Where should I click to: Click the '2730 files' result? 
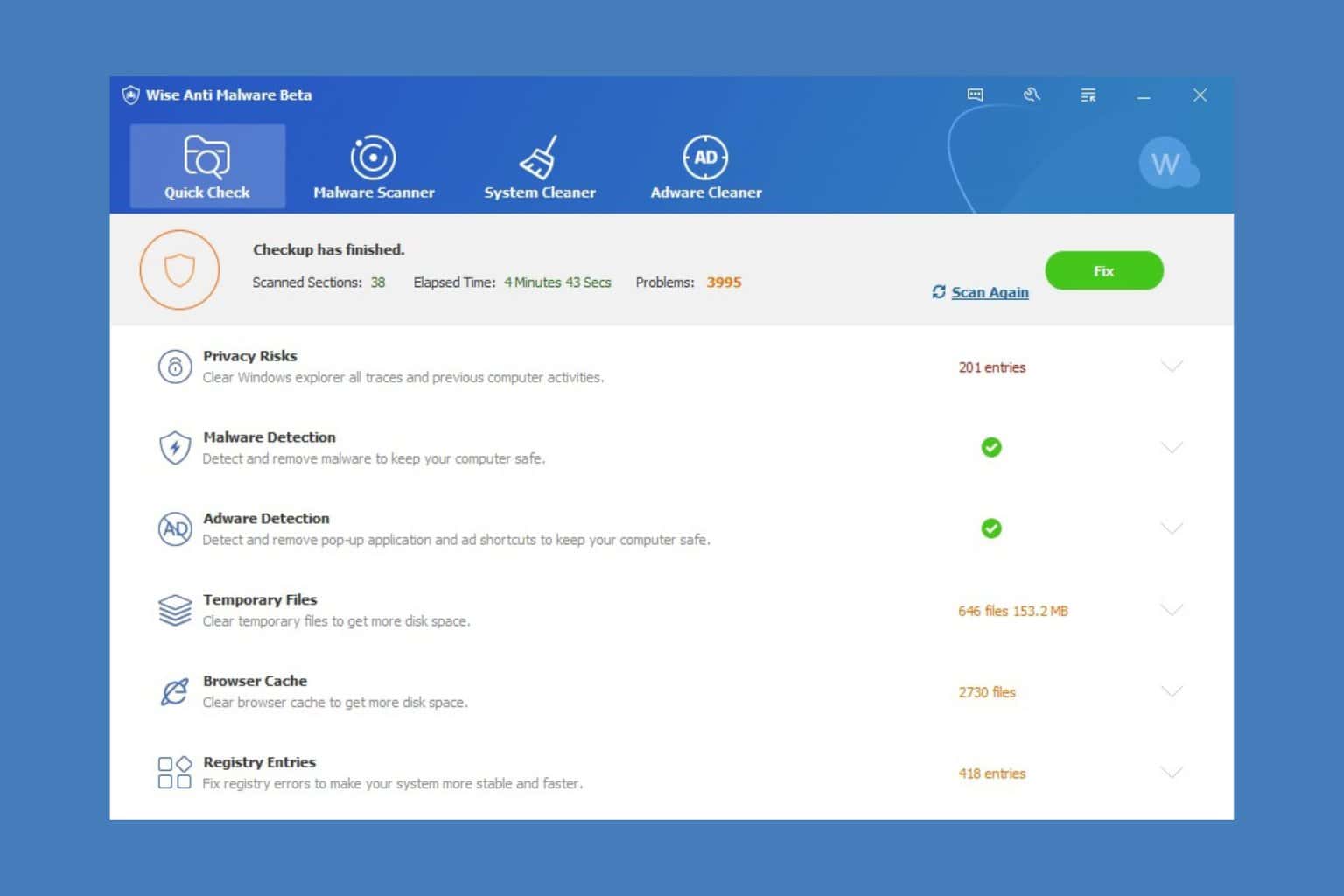[987, 692]
